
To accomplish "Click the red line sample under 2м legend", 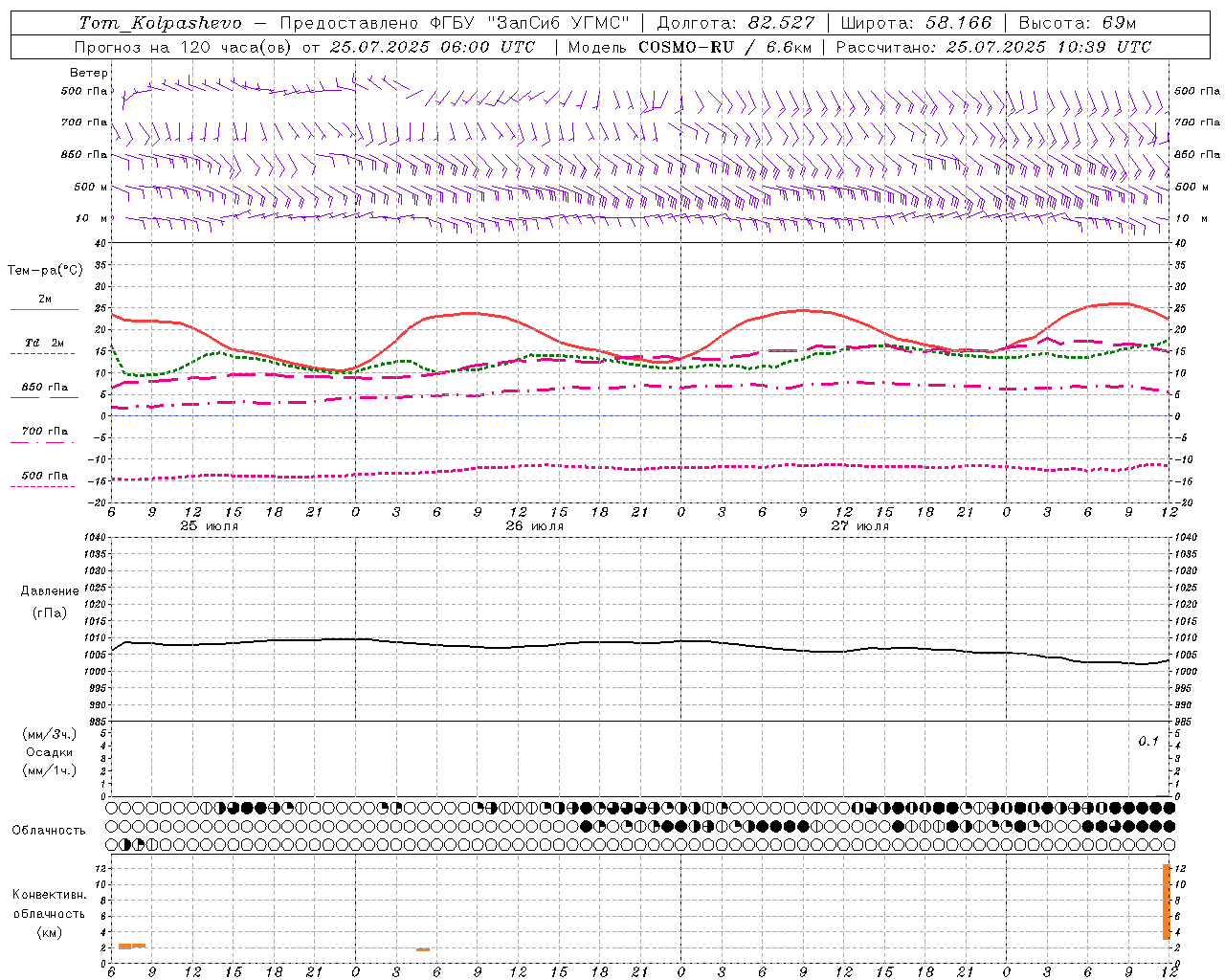I will click(x=44, y=310).
